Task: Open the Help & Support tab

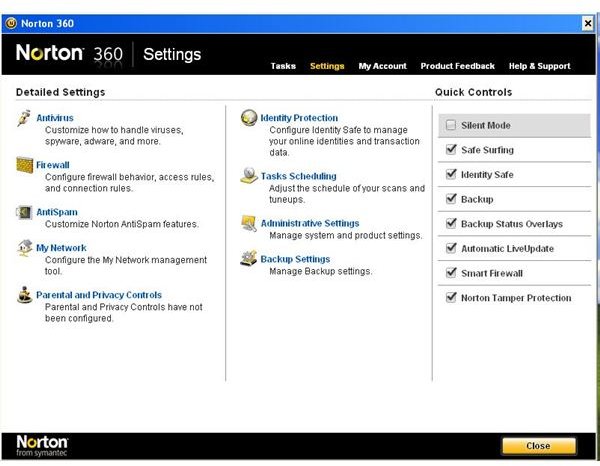Action: tap(540, 66)
